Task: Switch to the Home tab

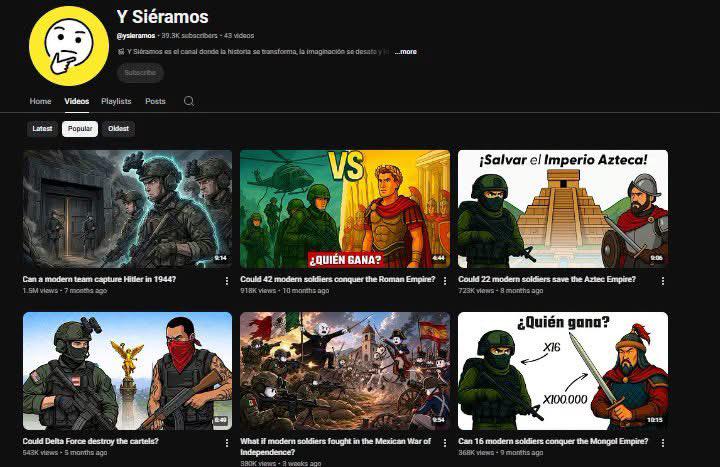Action: [40, 101]
